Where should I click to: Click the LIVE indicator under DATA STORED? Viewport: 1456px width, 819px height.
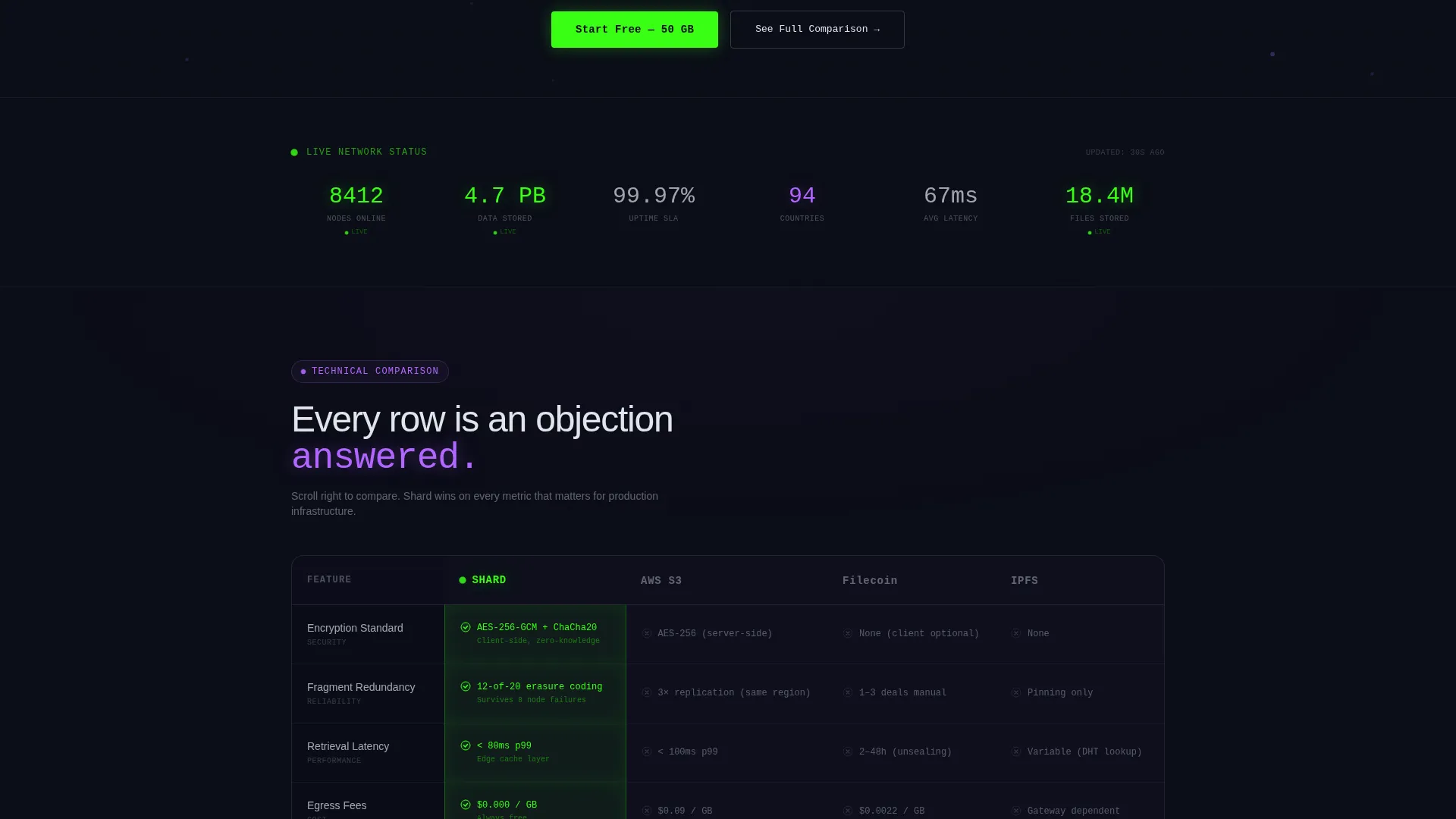[505, 232]
